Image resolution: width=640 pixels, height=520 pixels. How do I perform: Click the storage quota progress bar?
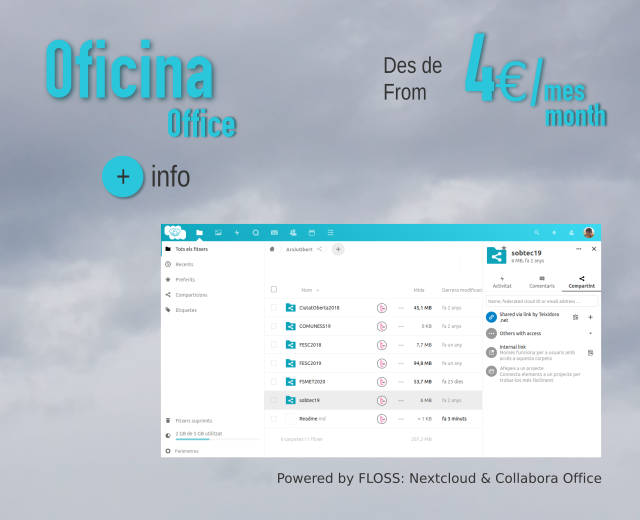[218, 439]
